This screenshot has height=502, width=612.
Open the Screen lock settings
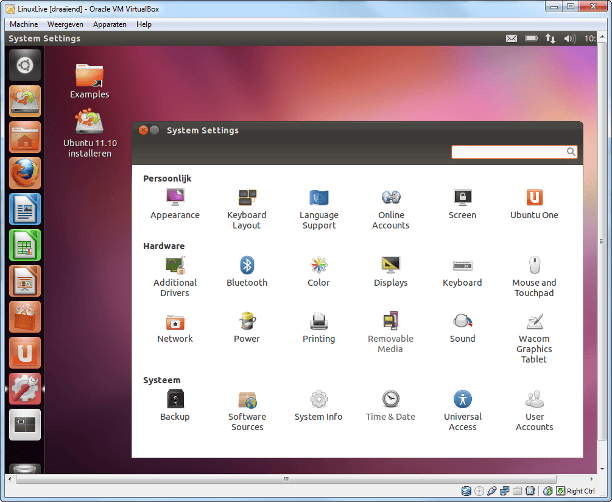coord(463,204)
